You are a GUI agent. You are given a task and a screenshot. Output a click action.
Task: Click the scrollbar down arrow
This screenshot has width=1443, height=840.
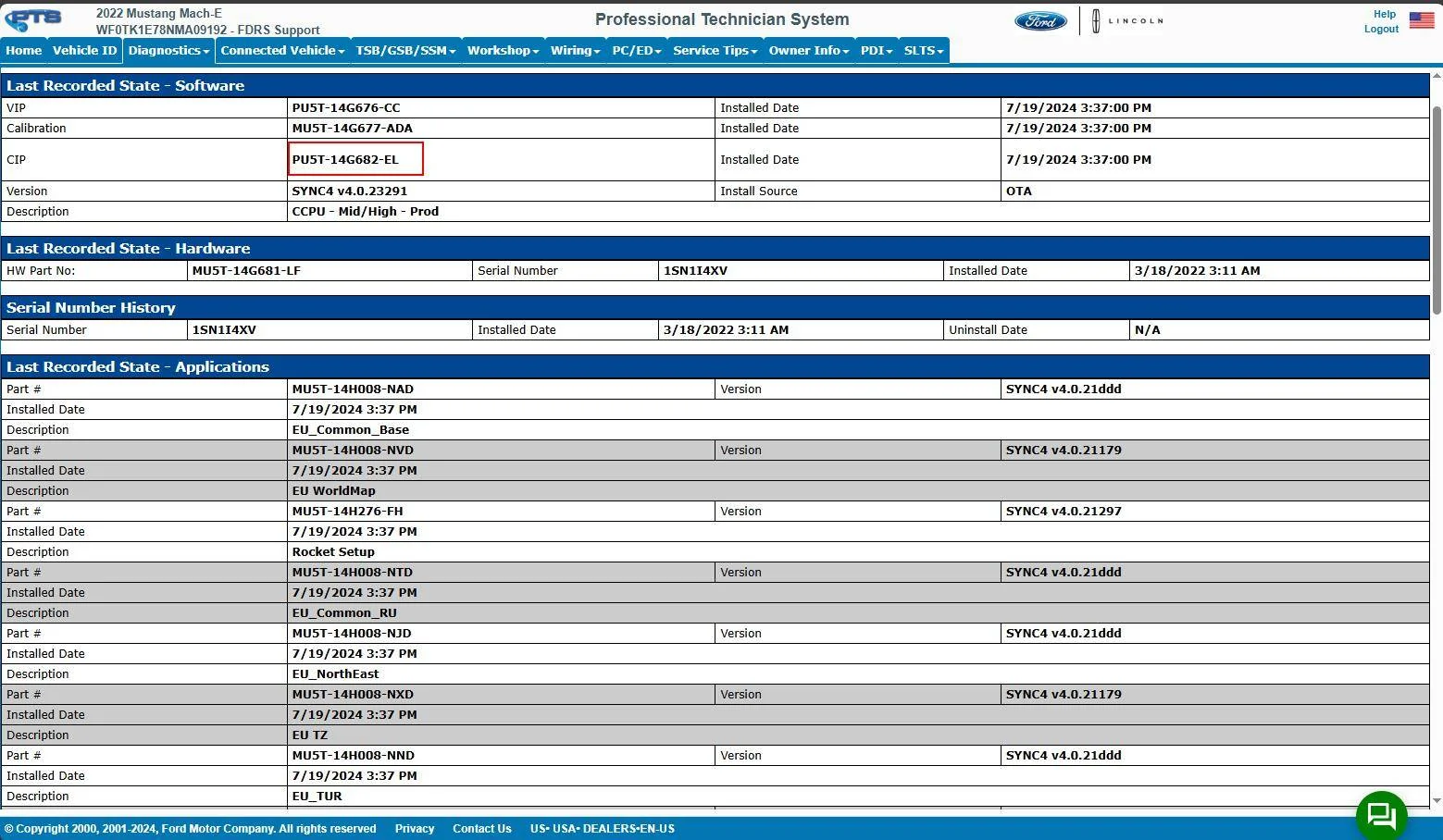coord(1437,801)
